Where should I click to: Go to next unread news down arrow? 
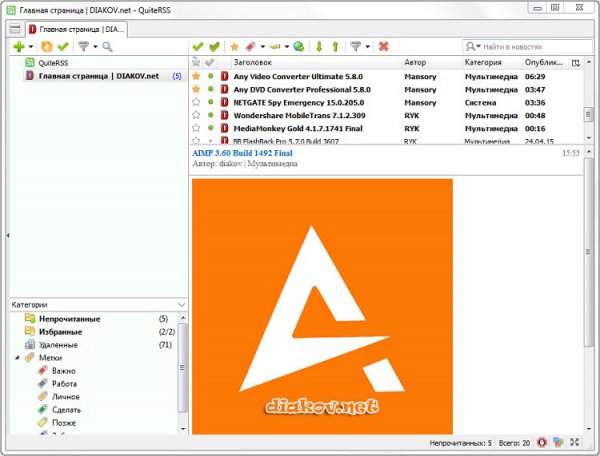pos(319,47)
